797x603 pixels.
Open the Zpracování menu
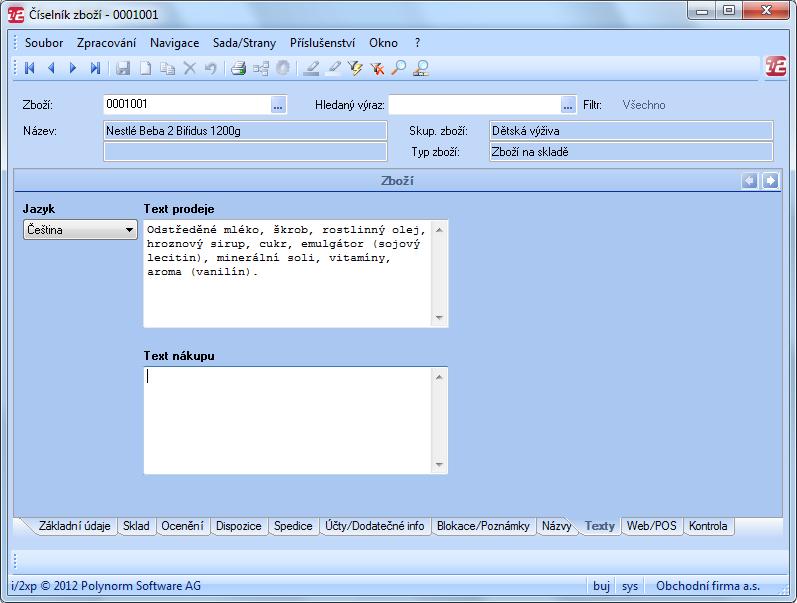click(106, 43)
